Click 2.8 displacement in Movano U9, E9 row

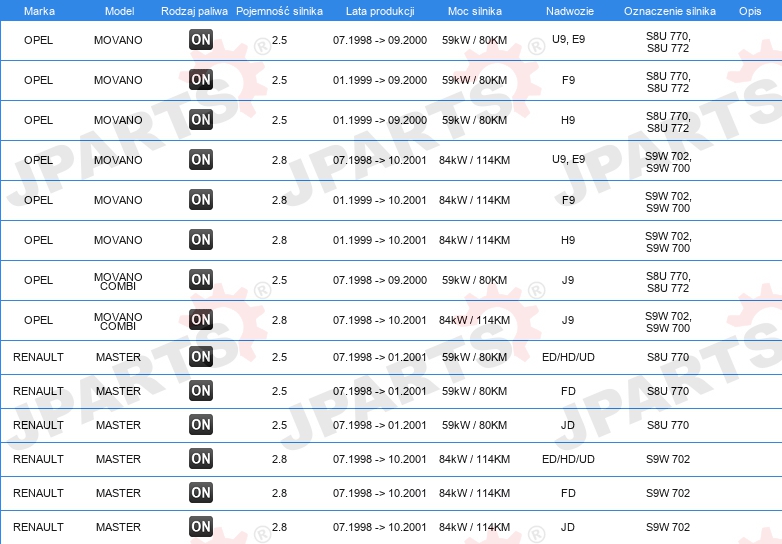point(279,160)
